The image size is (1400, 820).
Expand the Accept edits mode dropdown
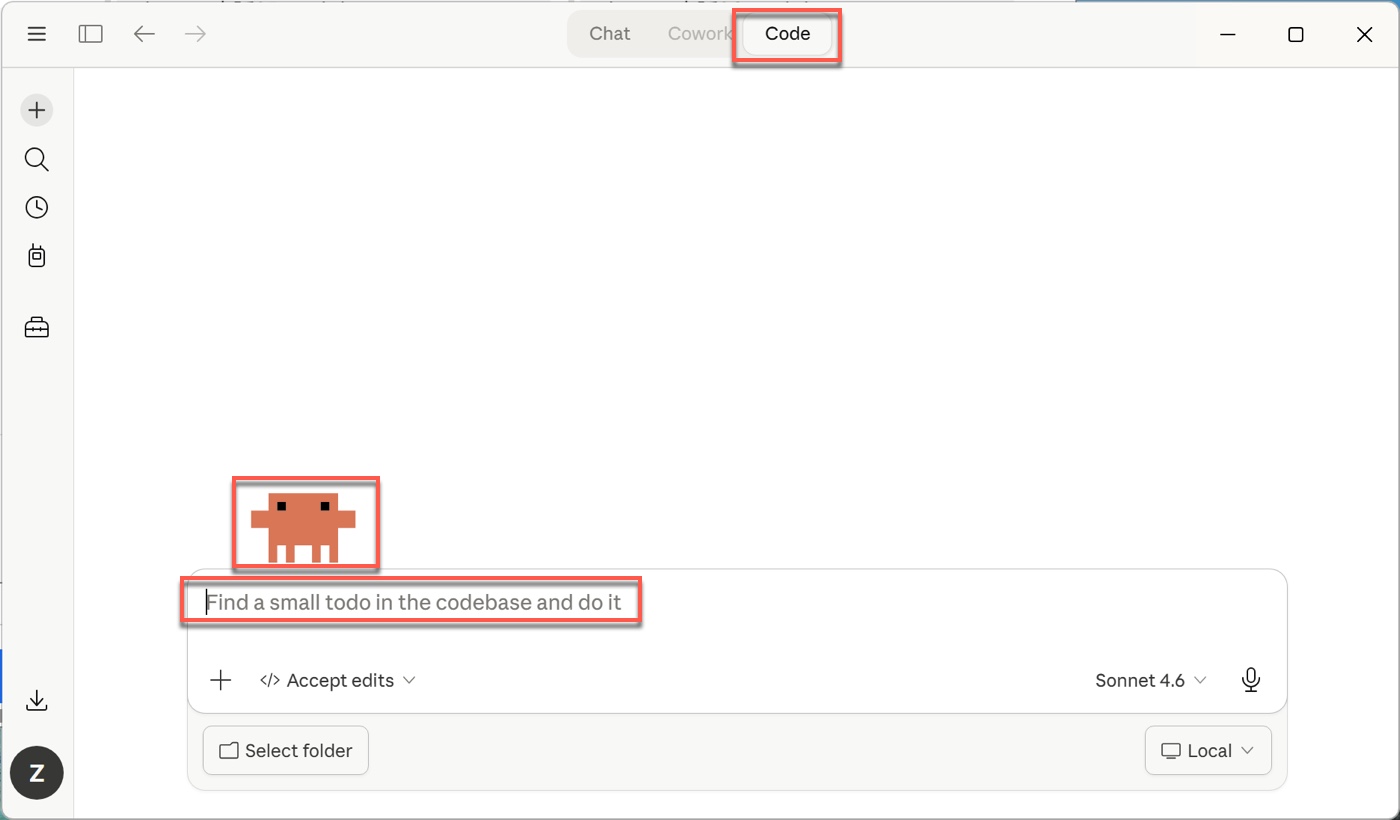(338, 680)
